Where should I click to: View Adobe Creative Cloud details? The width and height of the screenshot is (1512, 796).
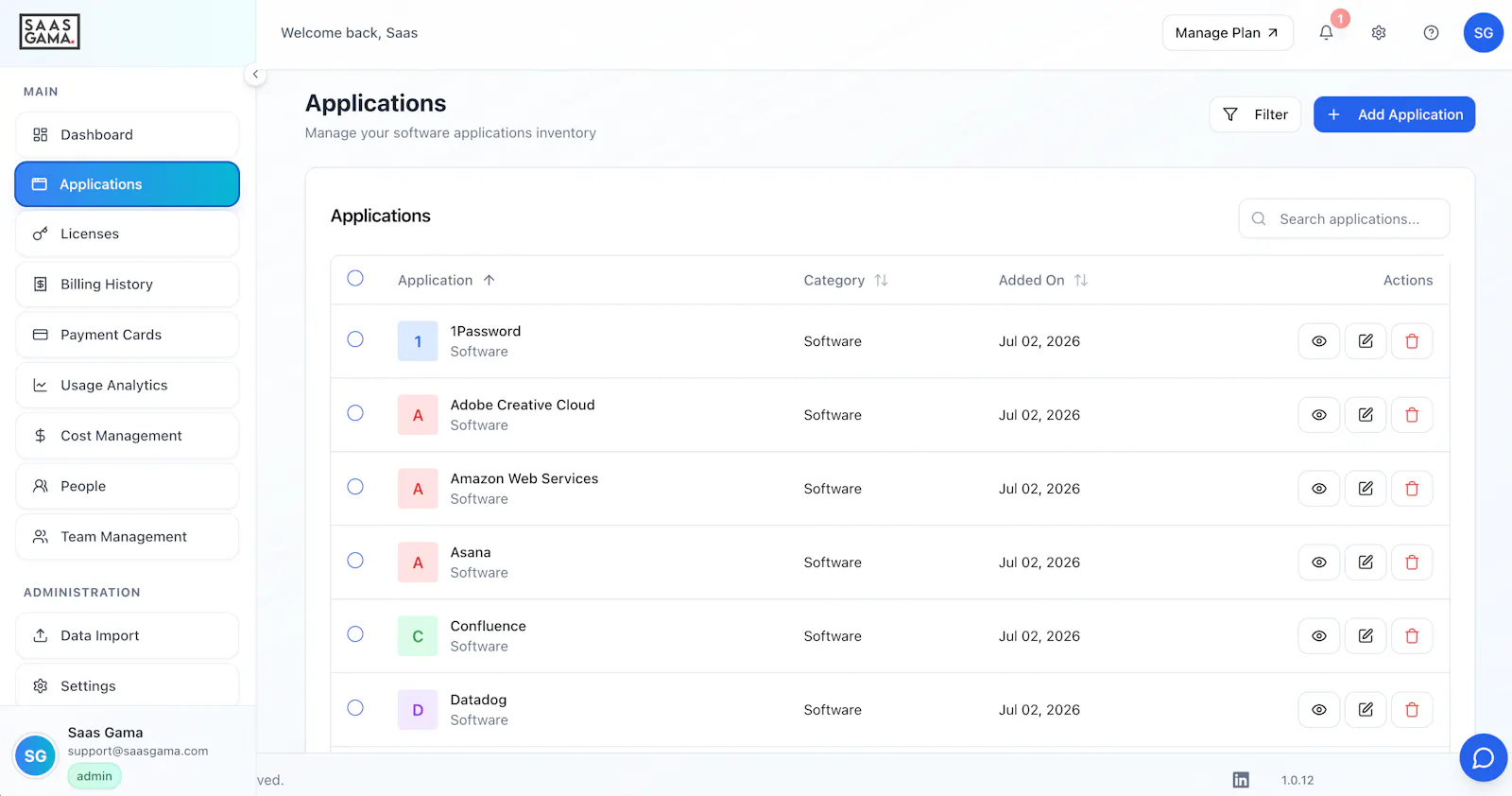tap(1319, 415)
